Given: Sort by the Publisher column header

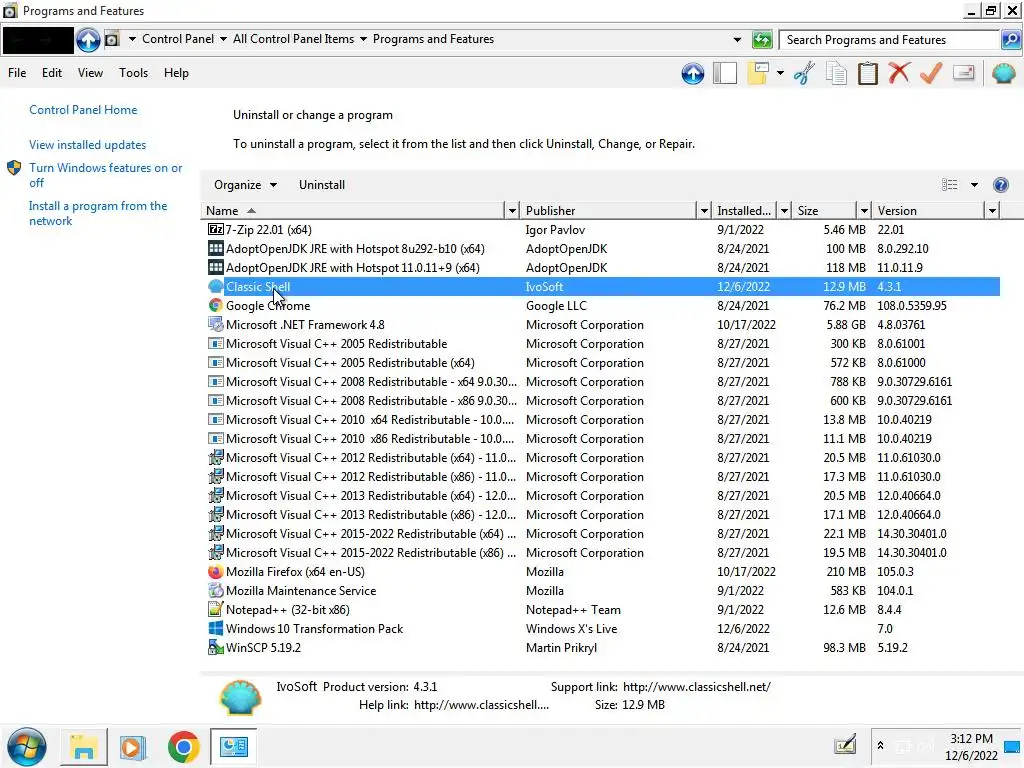Looking at the screenshot, I should point(609,211).
